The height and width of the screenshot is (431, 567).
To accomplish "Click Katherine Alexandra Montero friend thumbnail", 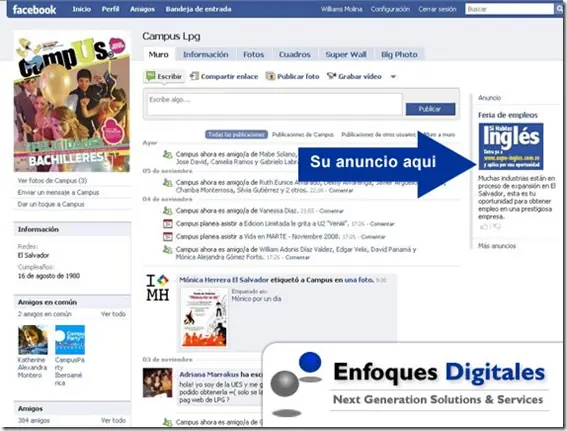I will 33,340.
